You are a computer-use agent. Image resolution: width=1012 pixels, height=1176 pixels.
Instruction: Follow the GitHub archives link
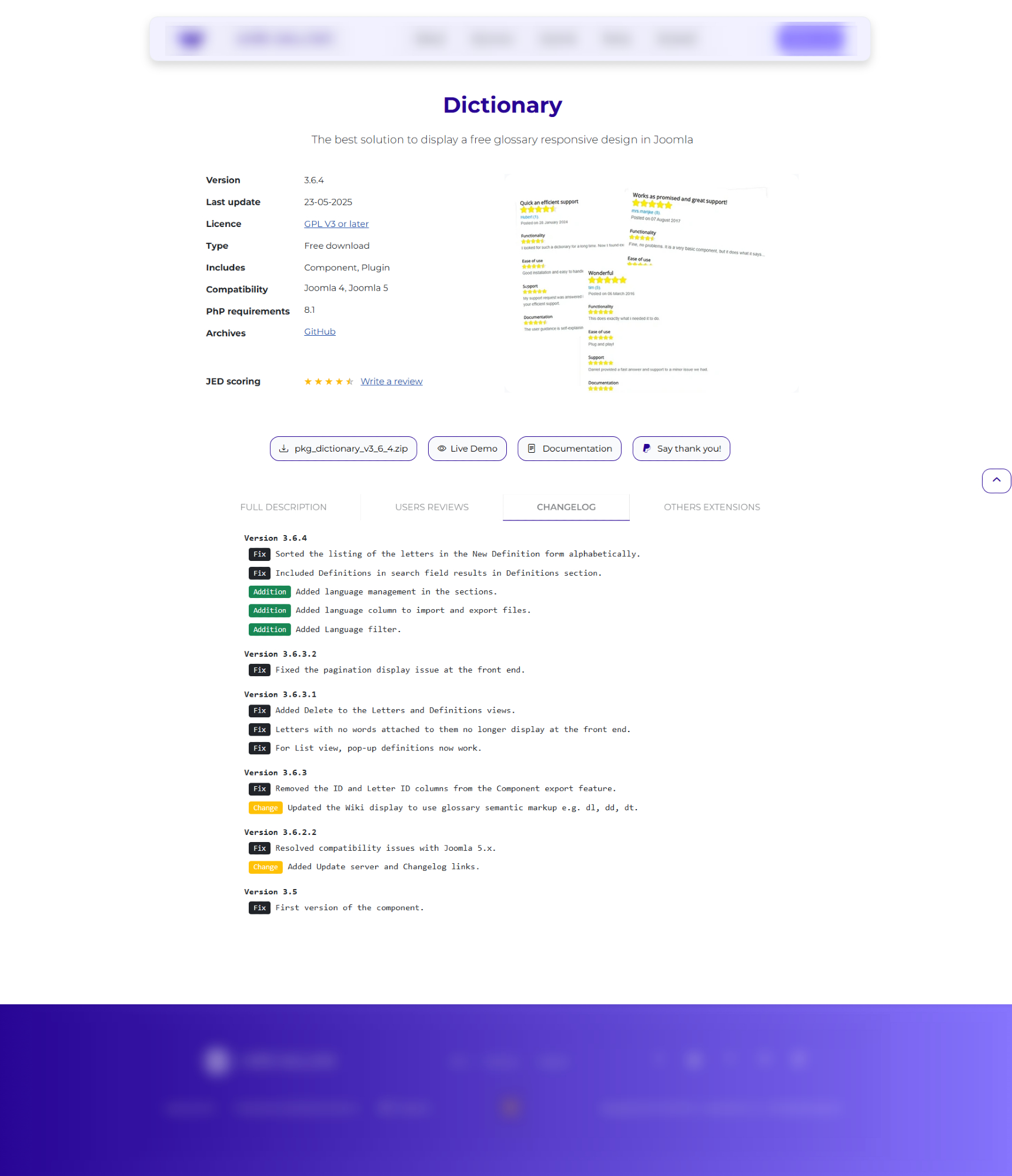[x=320, y=332]
